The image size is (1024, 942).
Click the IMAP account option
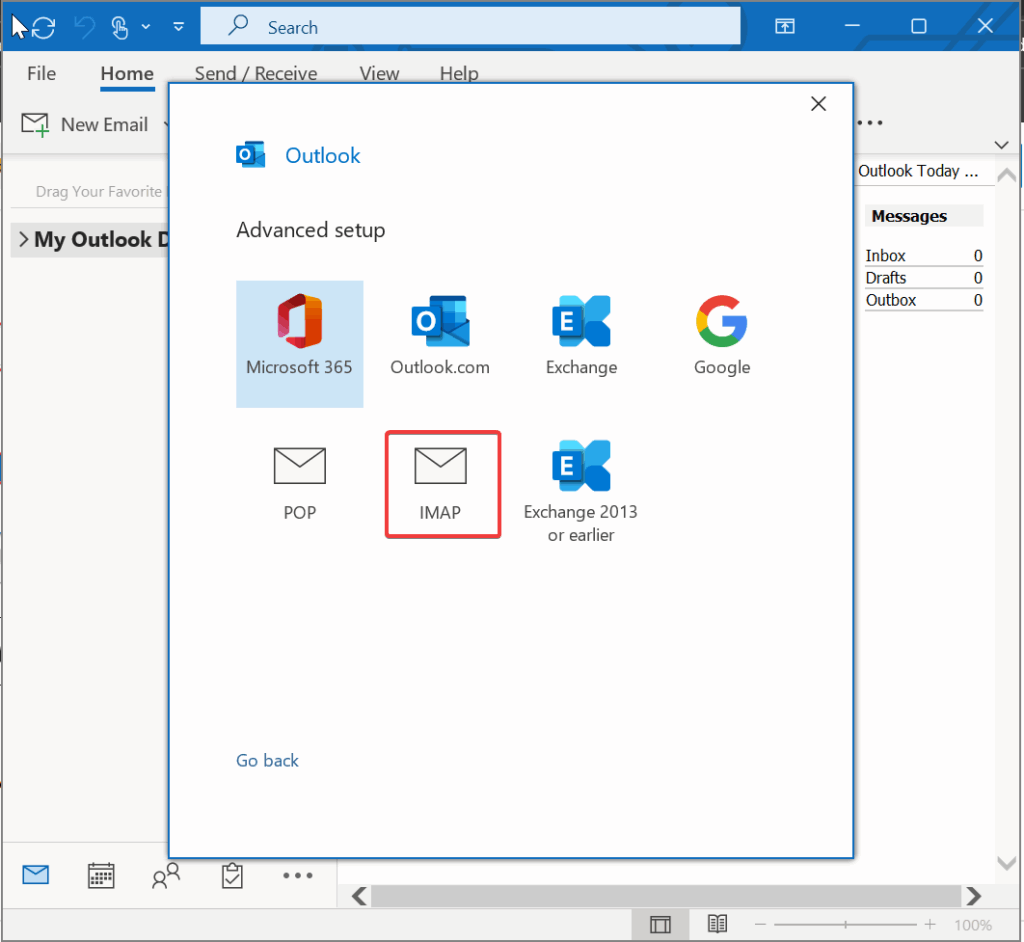(x=441, y=484)
